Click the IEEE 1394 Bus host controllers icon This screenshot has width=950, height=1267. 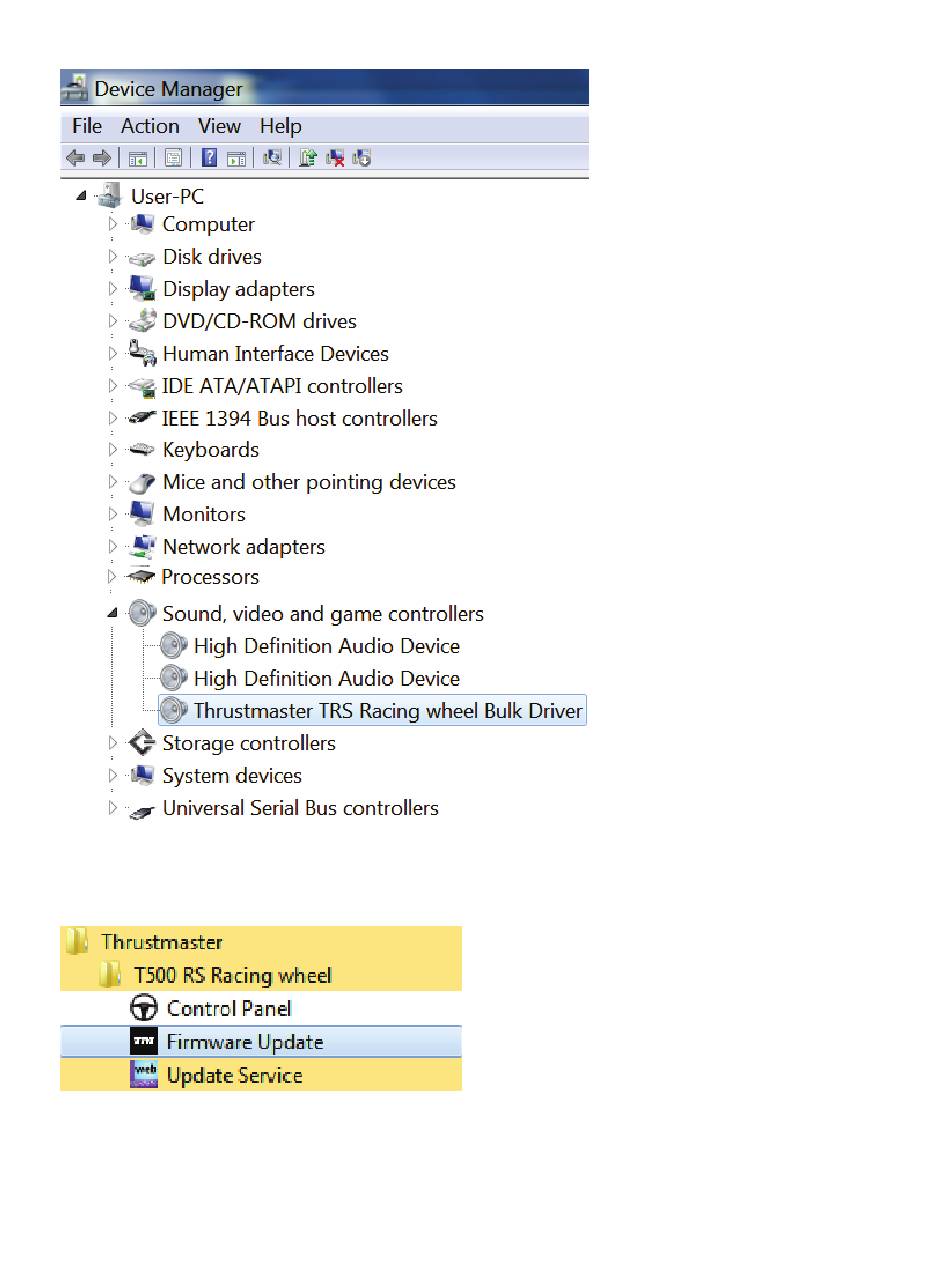click(142, 418)
